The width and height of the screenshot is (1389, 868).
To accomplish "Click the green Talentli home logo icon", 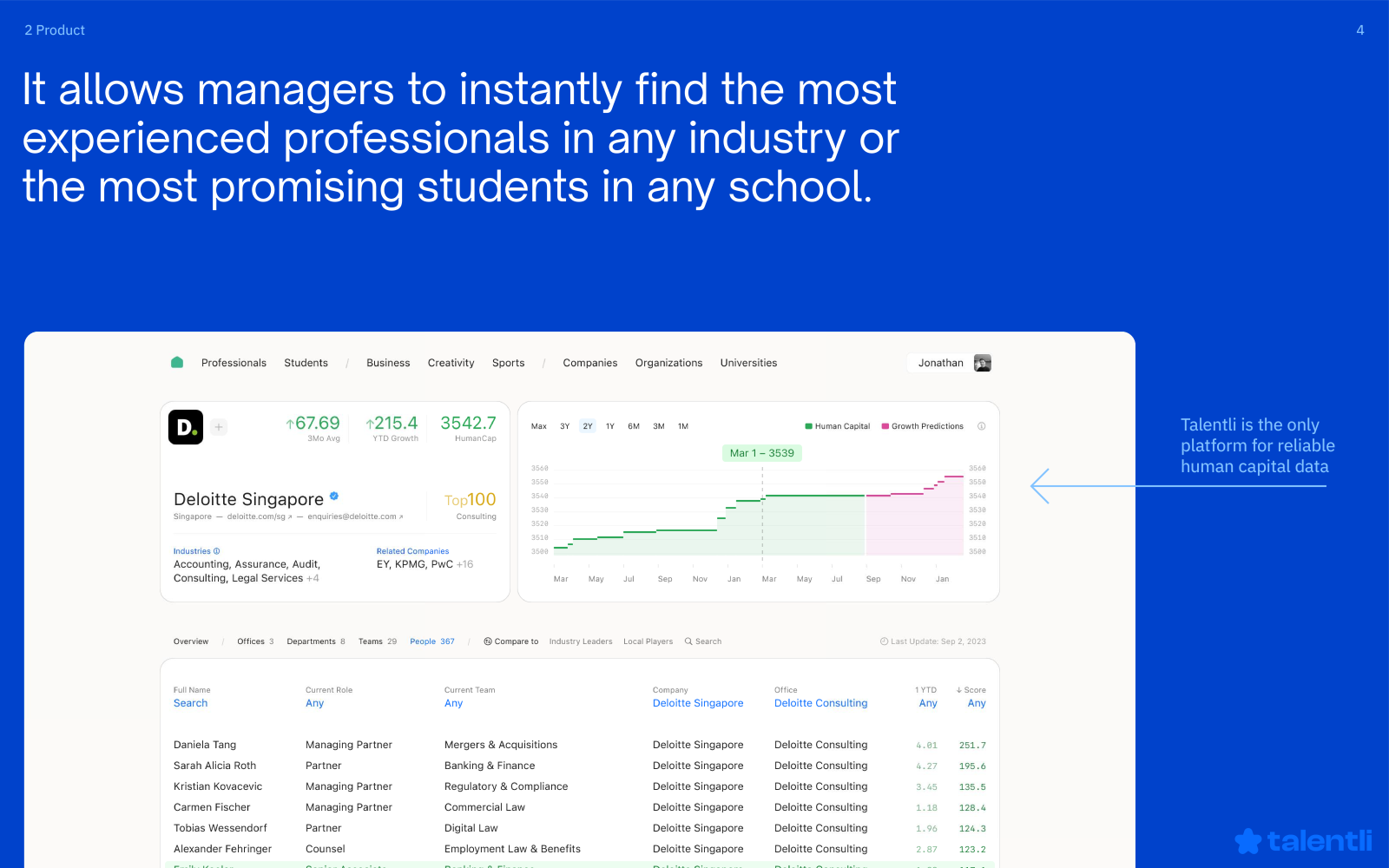I will click(x=177, y=363).
